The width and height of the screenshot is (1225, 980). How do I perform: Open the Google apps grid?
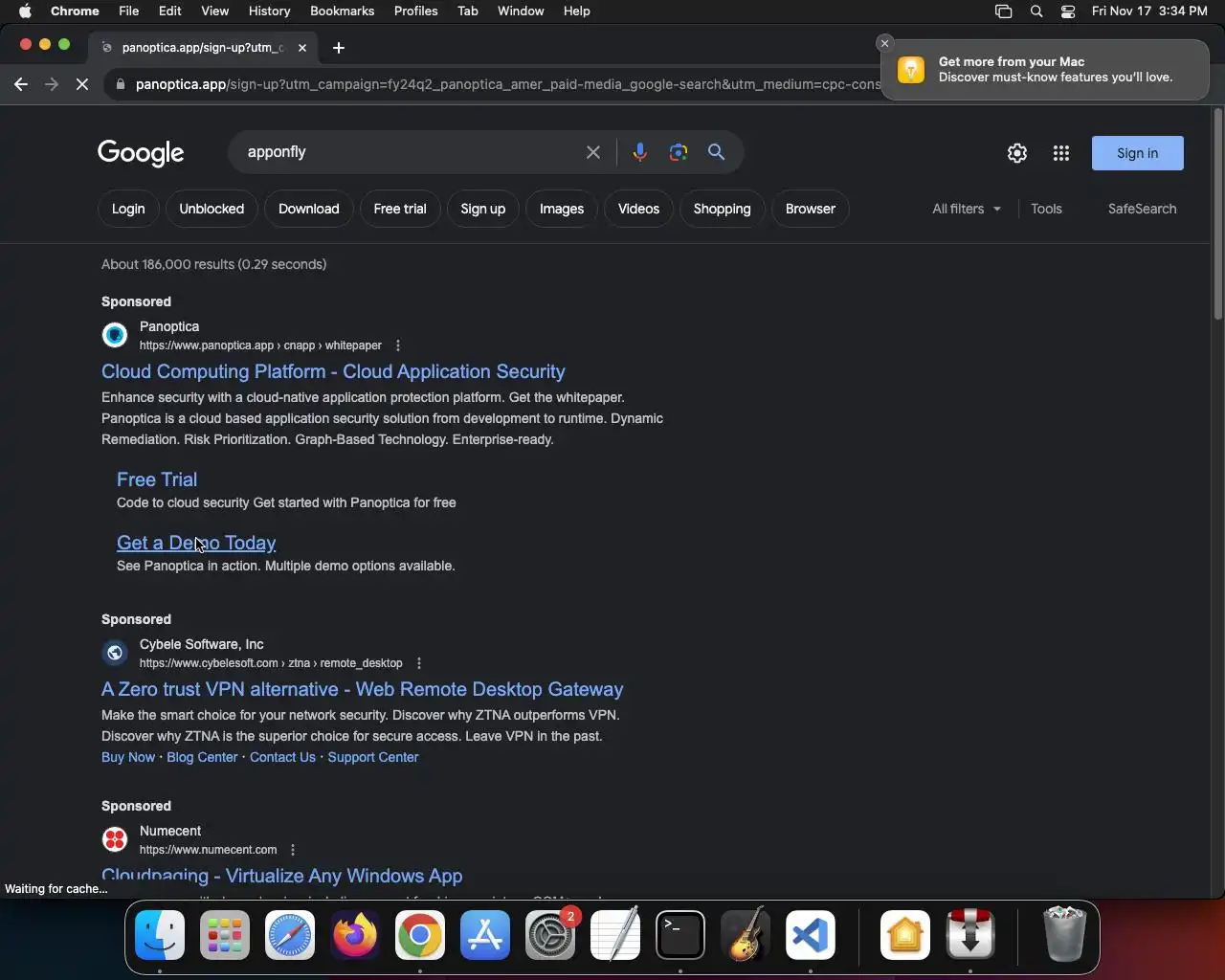coord(1061,153)
